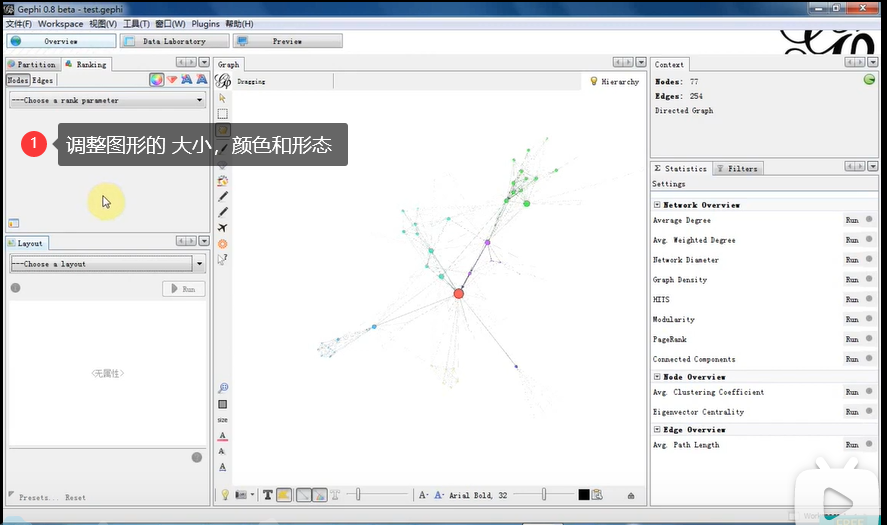Toggle the yellow highlighted edges display button
The image size is (887, 525).
click(x=284, y=495)
